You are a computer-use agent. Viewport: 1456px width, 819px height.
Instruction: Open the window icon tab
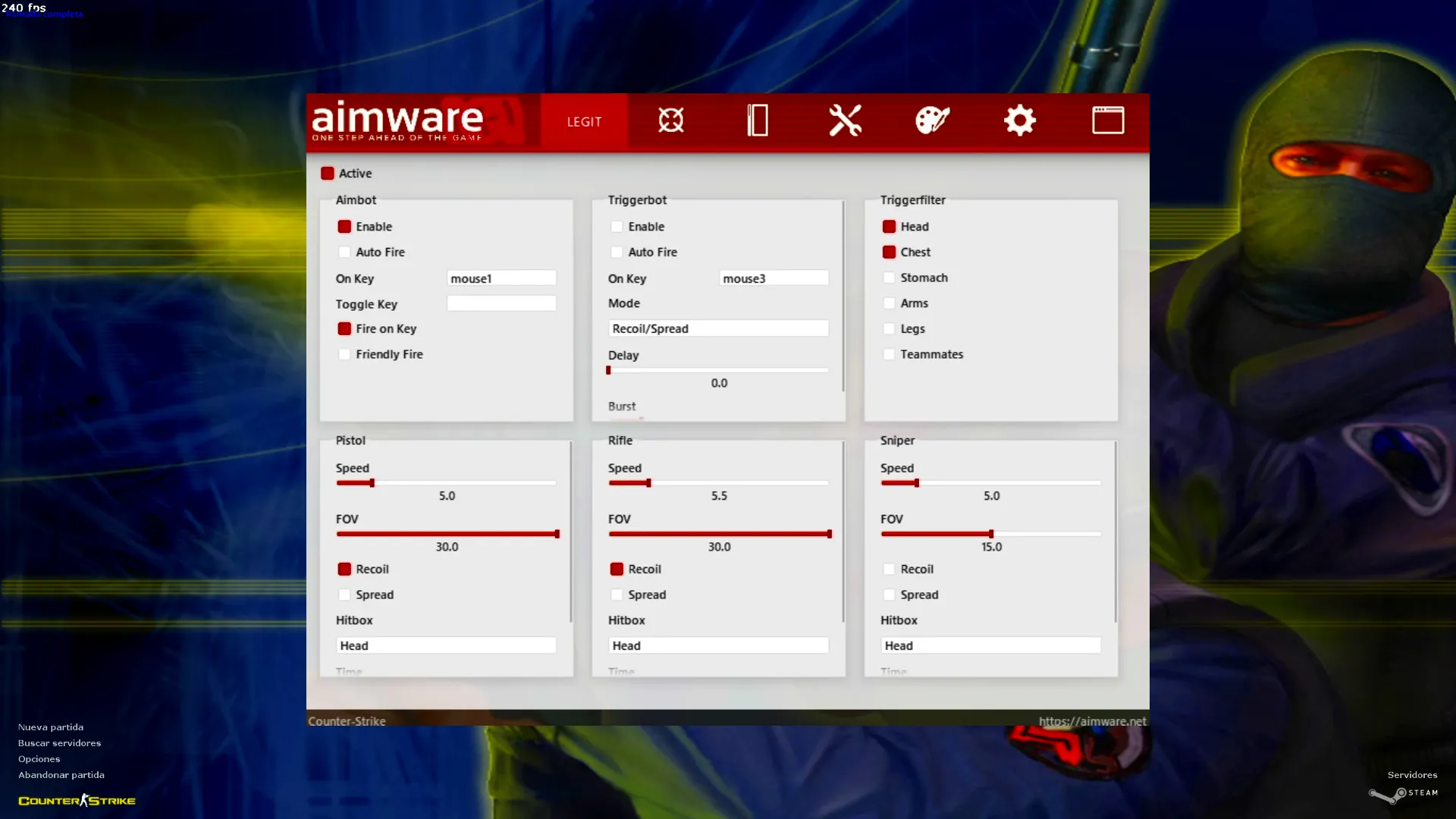(x=1108, y=121)
